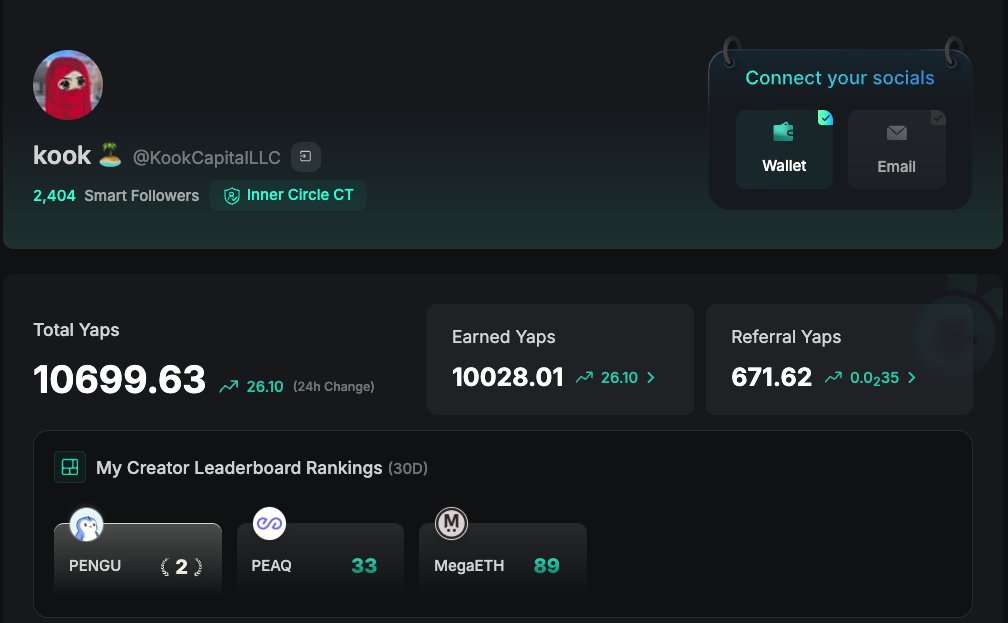Expand the Referral Yaps chevron arrow
Screen dimensions: 1008x623
tap(912, 377)
